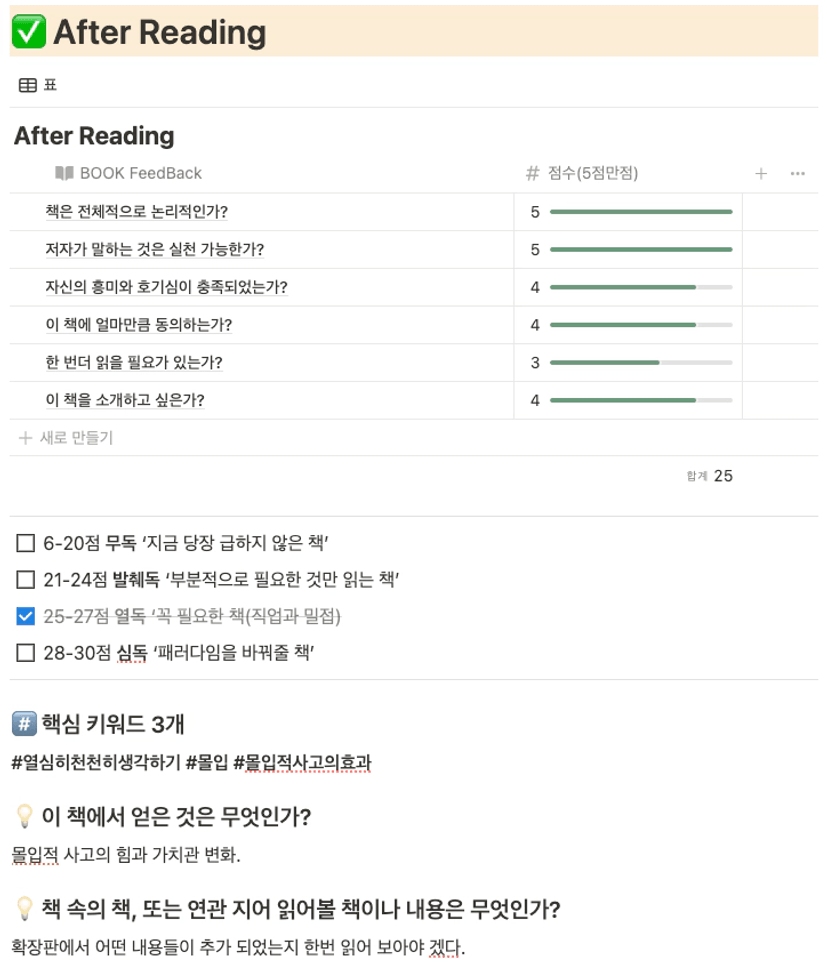This screenshot has width=827, height=970.
Task: Open the three-dot table options menu
Action: (797, 174)
